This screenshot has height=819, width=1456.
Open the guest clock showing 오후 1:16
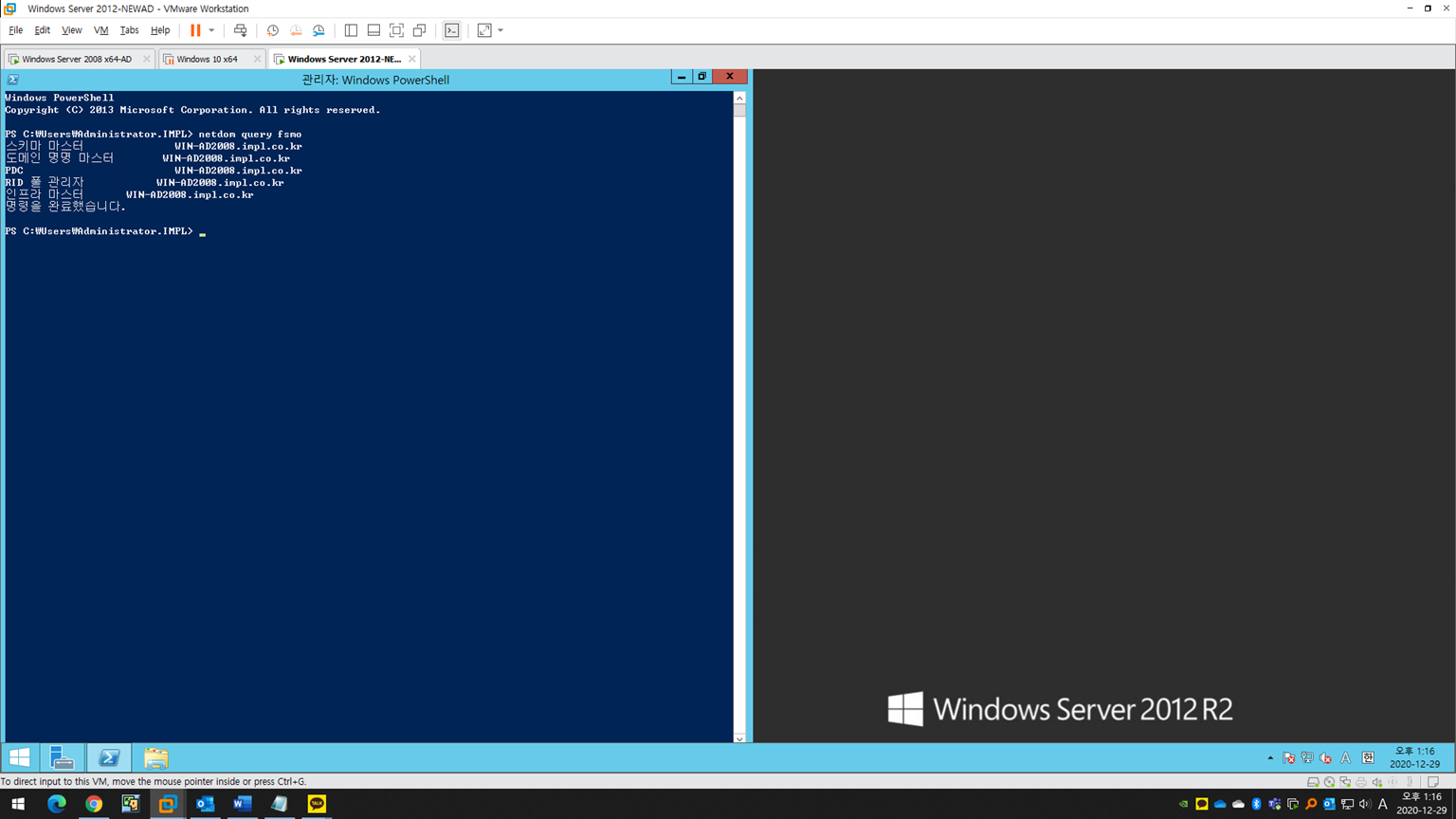click(1415, 757)
